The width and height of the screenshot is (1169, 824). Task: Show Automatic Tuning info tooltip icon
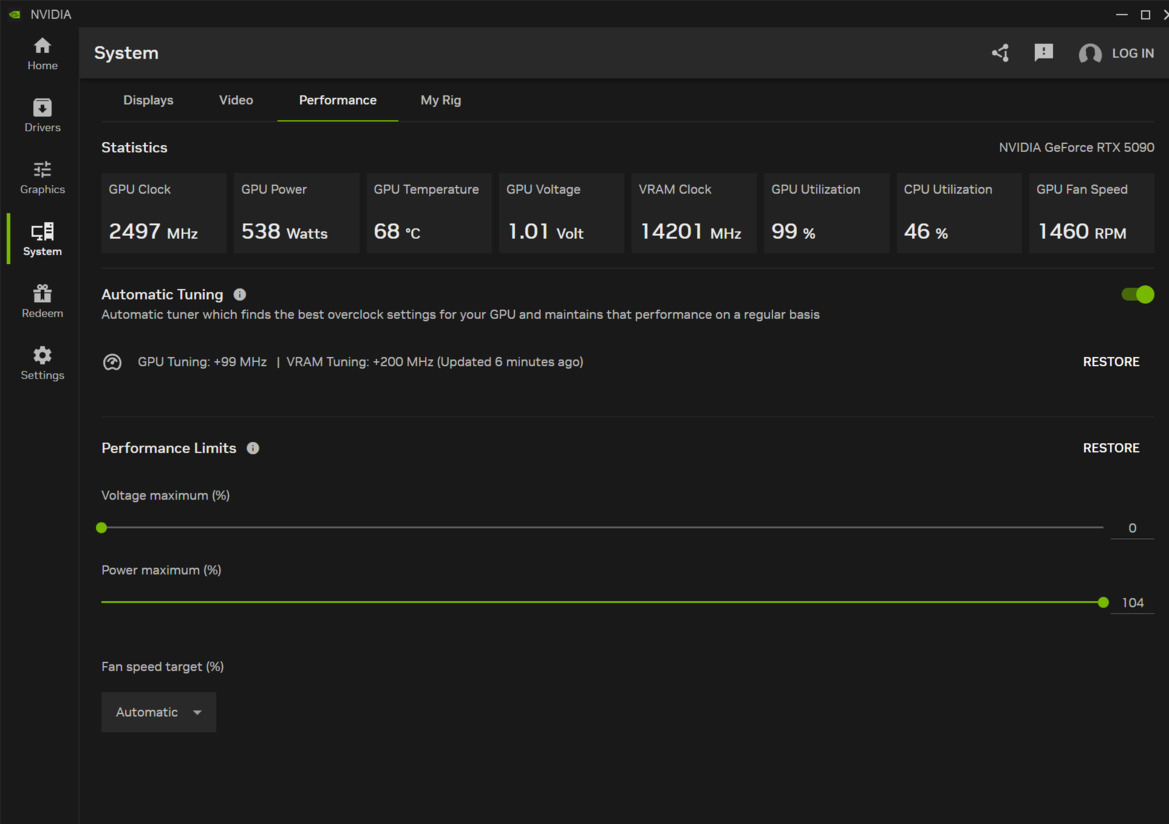[239, 295]
